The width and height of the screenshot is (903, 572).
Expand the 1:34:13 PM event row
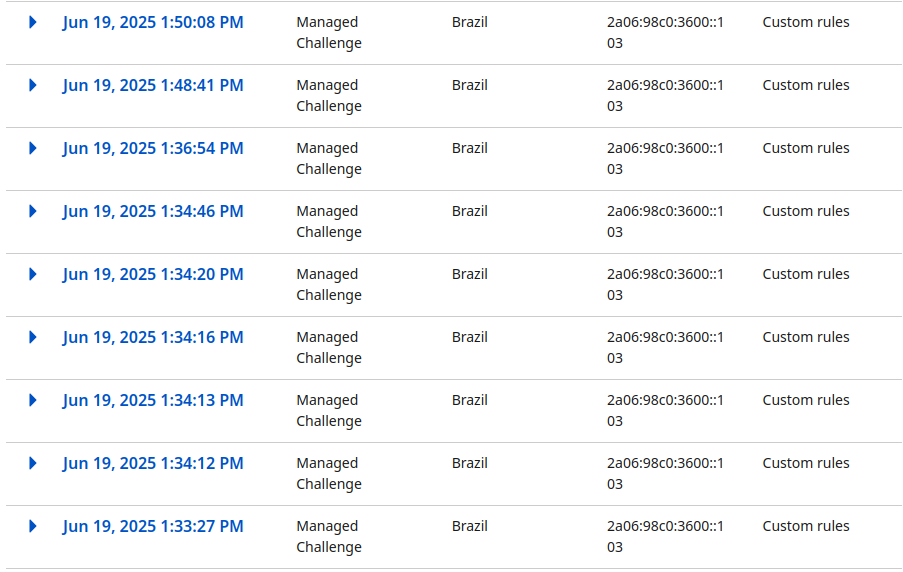tap(33, 400)
